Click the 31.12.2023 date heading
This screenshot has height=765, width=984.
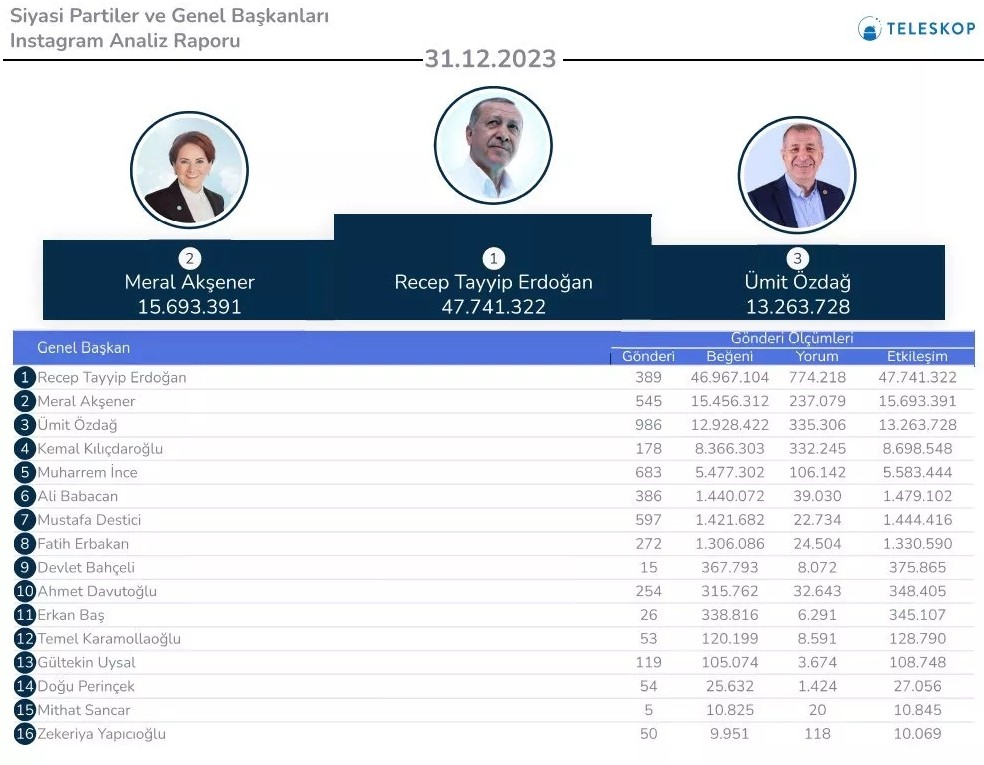[x=490, y=59]
